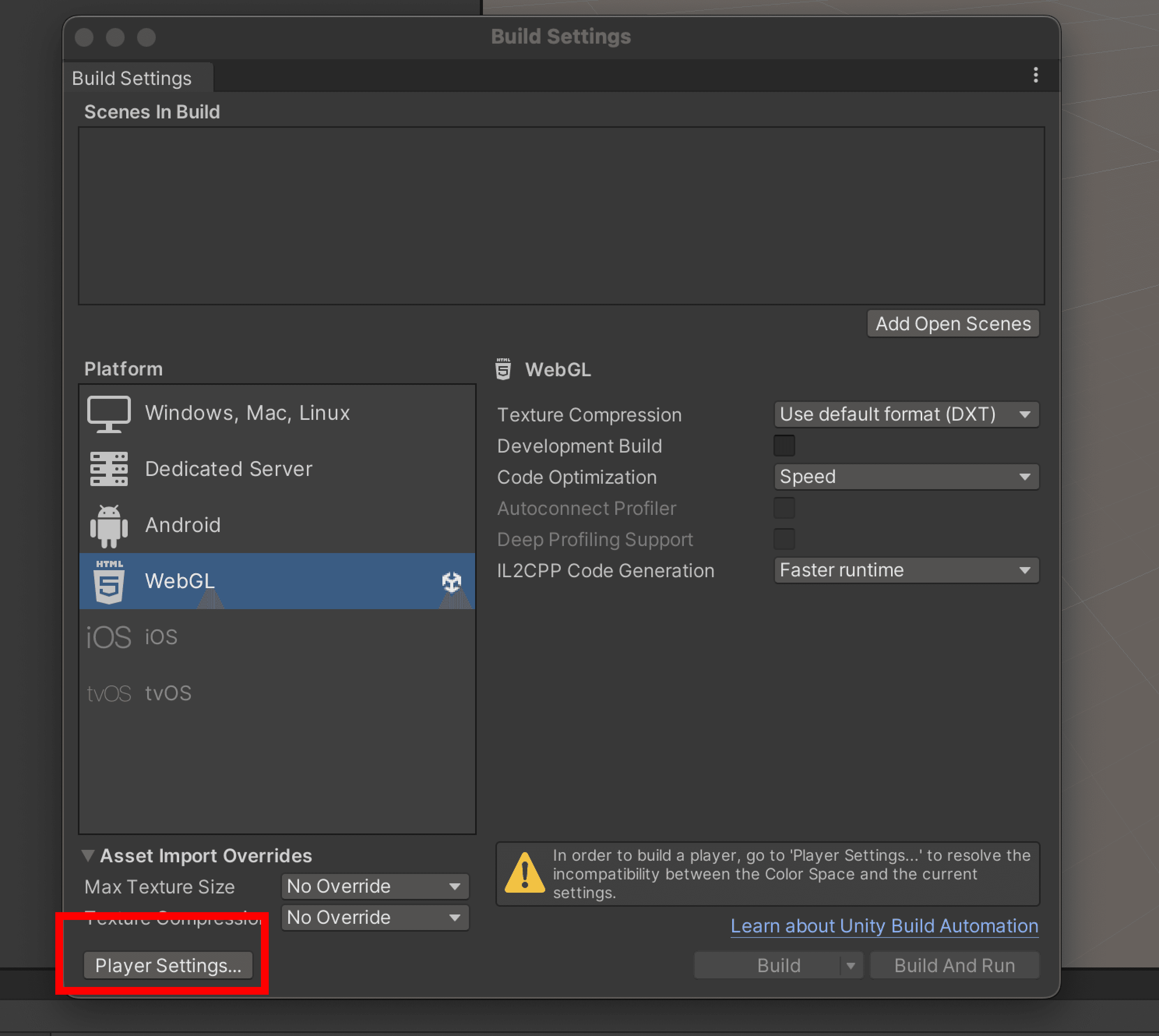Open the Build button dropdown arrow

coord(851,966)
